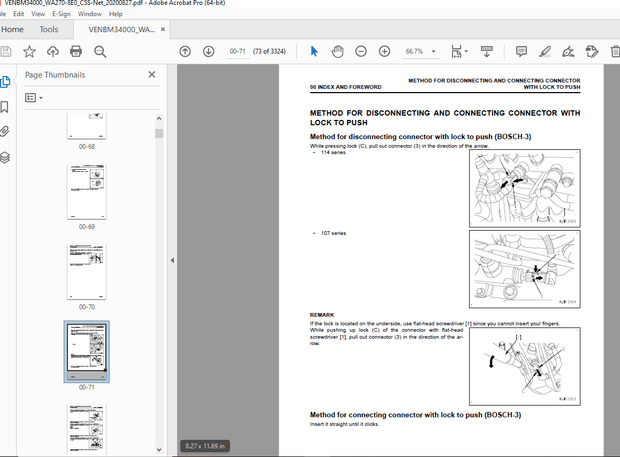Screen dimensions: 620x457
Task: Open the Help menu
Action: tap(115, 14)
